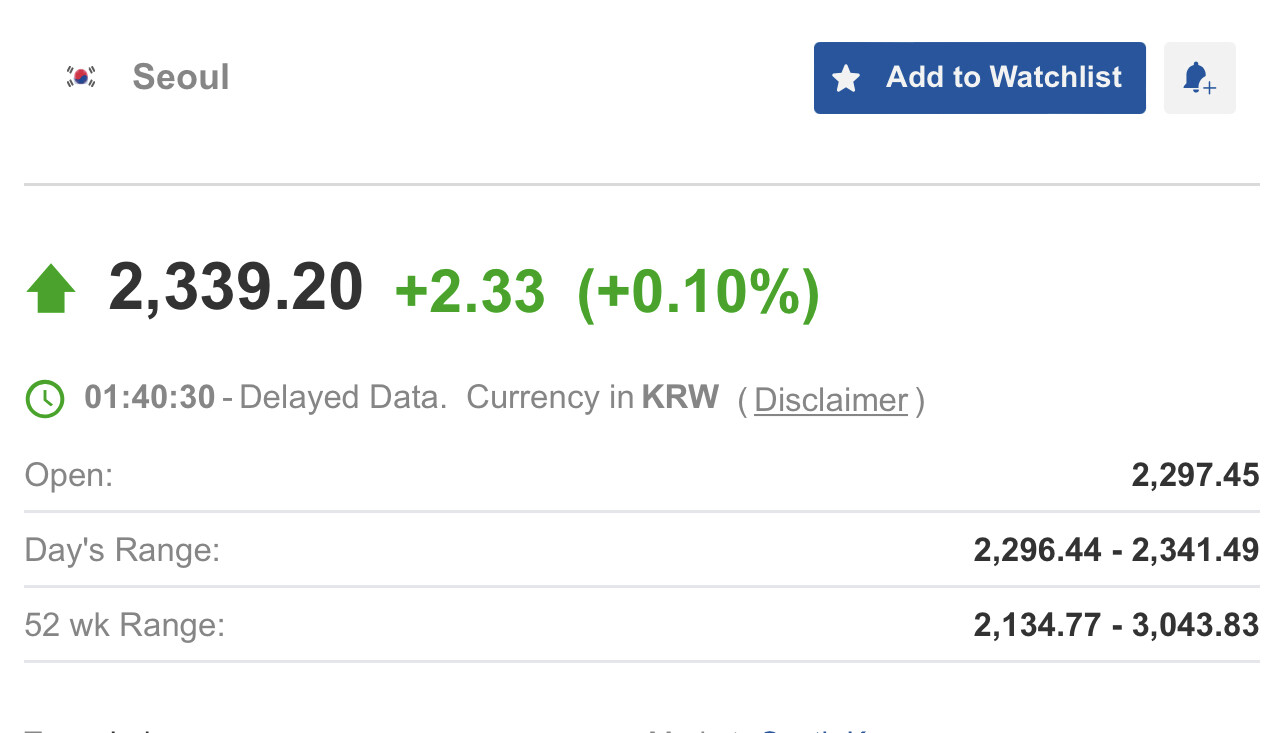
Task: Click the (+0.10%) percentage change
Action: 698,292
